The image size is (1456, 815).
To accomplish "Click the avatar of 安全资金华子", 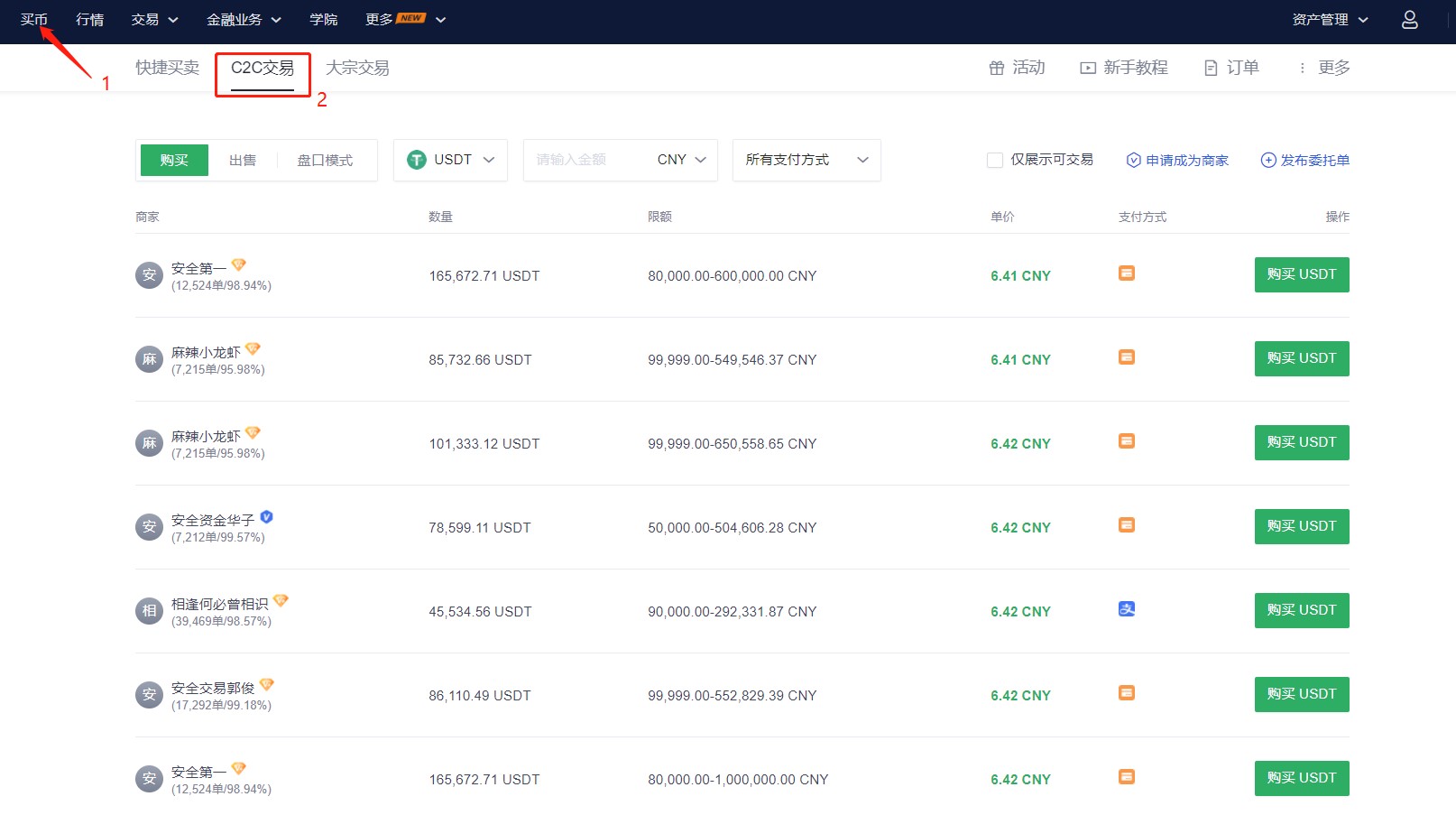I will [x=149, y=527].
